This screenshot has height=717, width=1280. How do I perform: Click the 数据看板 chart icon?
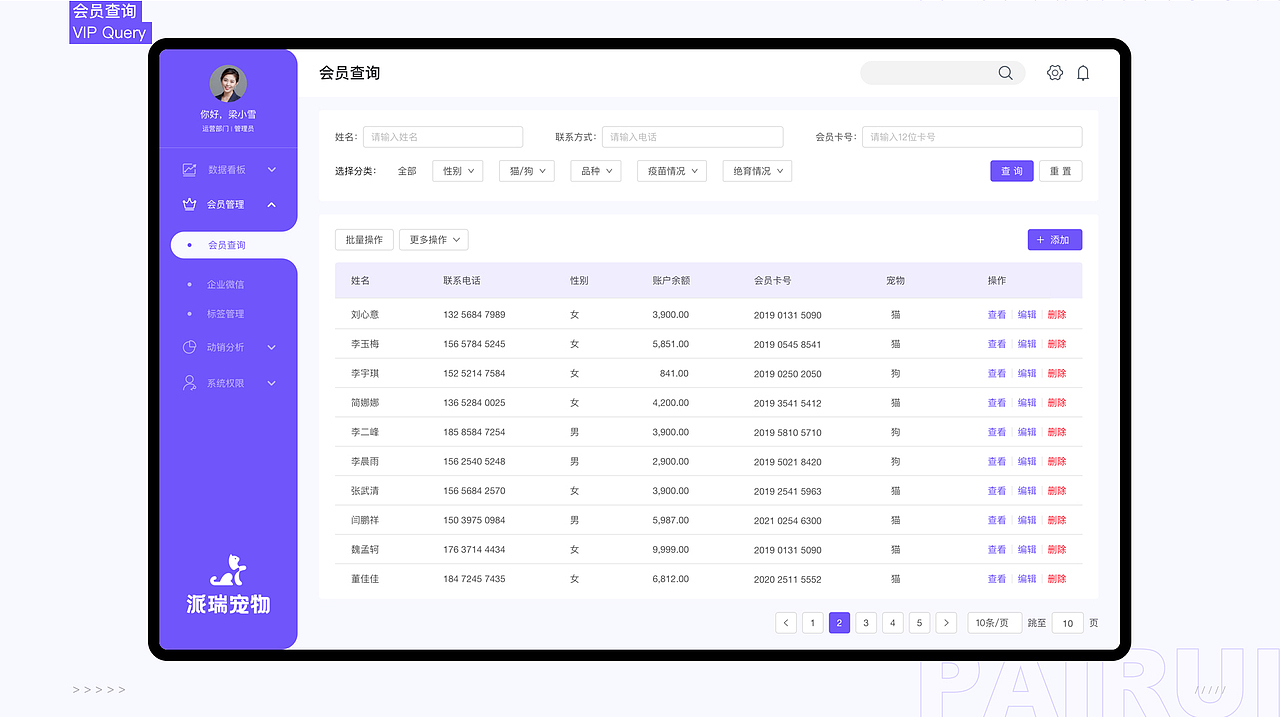[x=189, y=170]
